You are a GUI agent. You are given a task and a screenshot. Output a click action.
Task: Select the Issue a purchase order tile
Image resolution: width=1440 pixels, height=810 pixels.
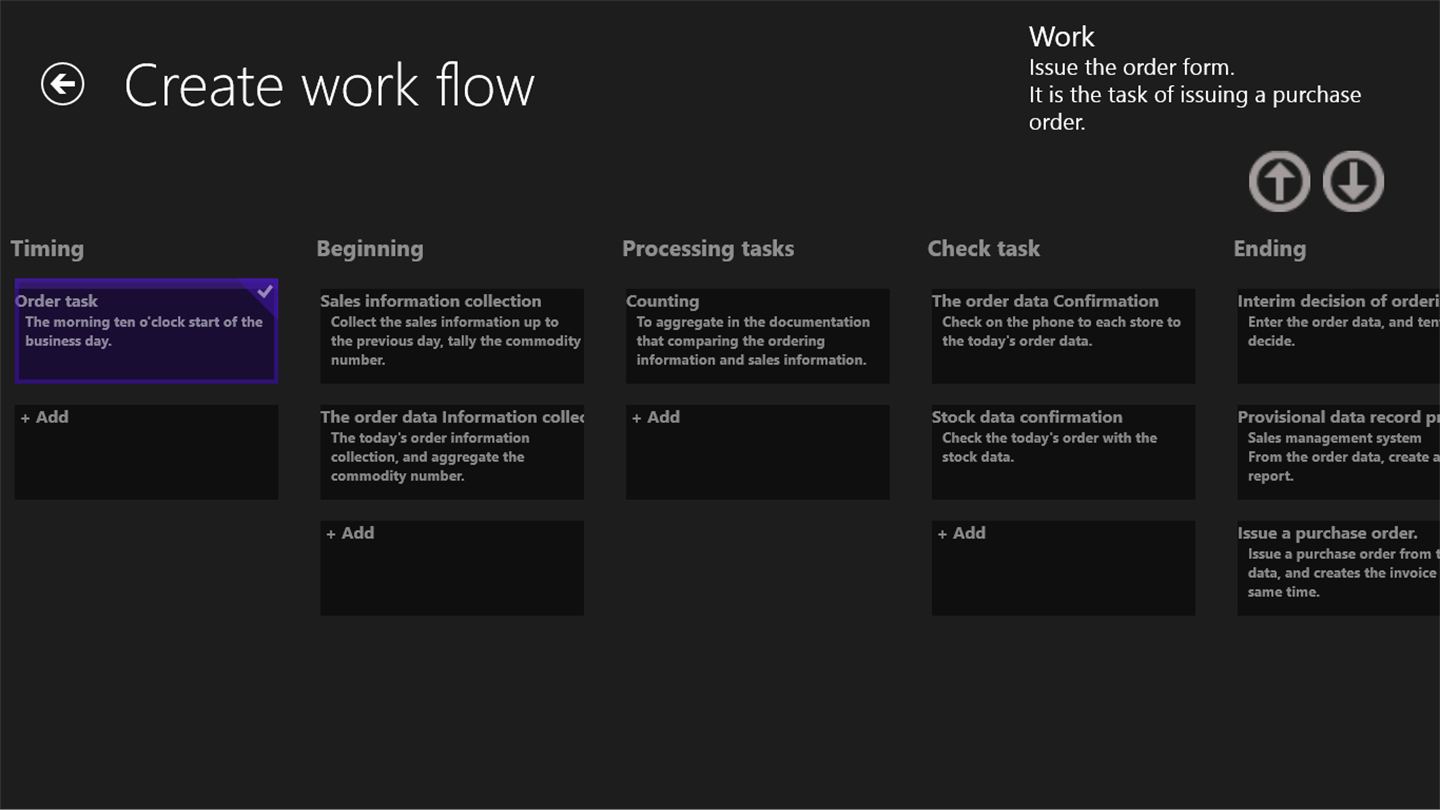(x=1338, y=567)
